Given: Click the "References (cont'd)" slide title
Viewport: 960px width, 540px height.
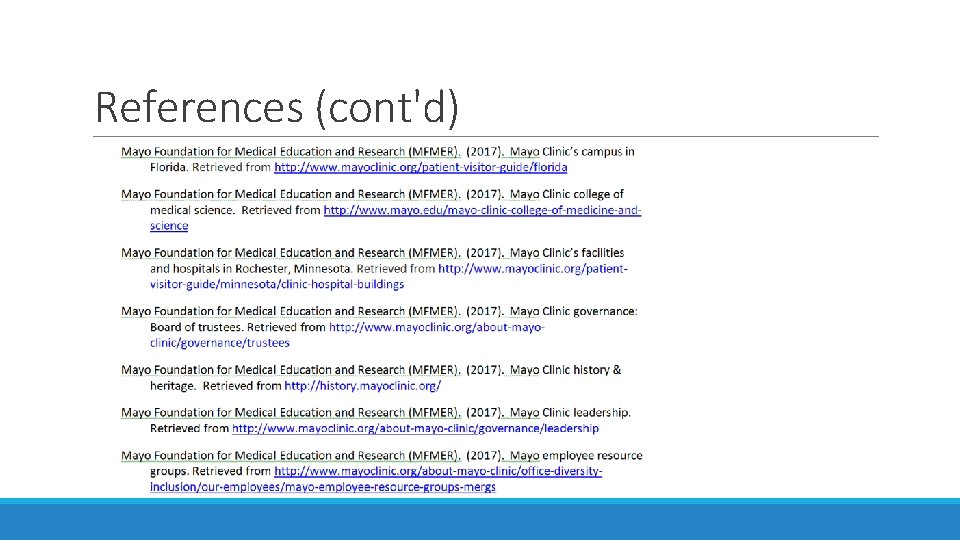Looking at the screenshot, I should (x=277, y=107).
